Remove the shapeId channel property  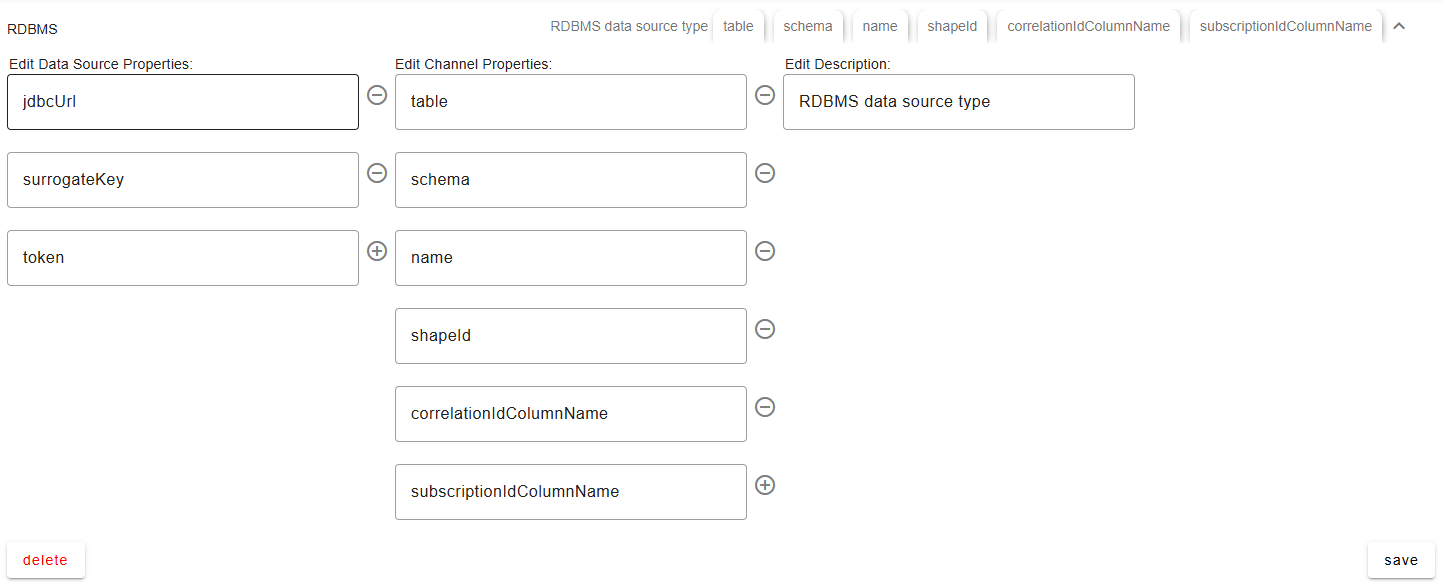tap(764, 329)
